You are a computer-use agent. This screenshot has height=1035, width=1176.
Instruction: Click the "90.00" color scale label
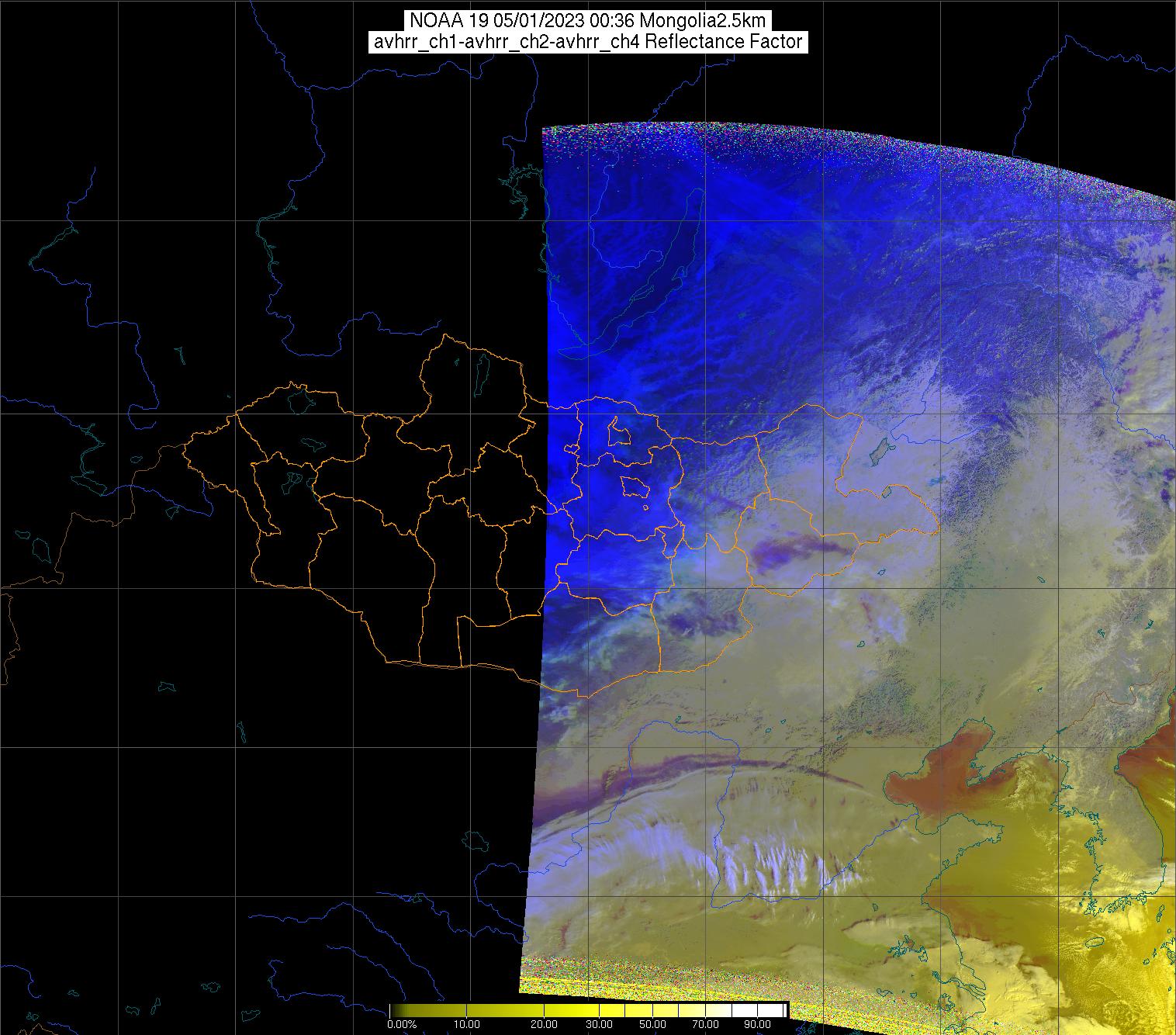tap(756, 1025)
